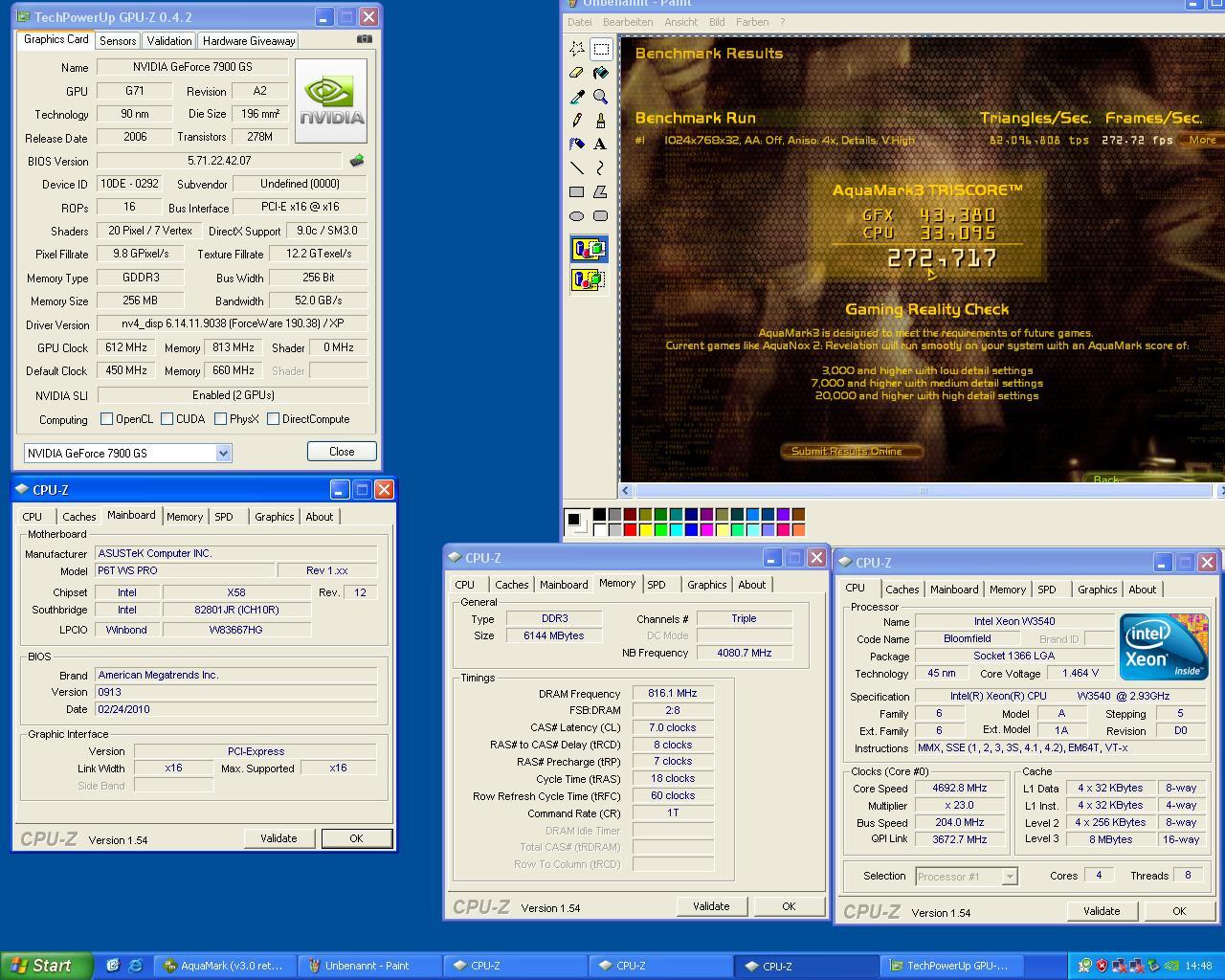Select the rectangular Select tool in Paint
Screen dimensions: 1225x980
(x=601, y=49)
